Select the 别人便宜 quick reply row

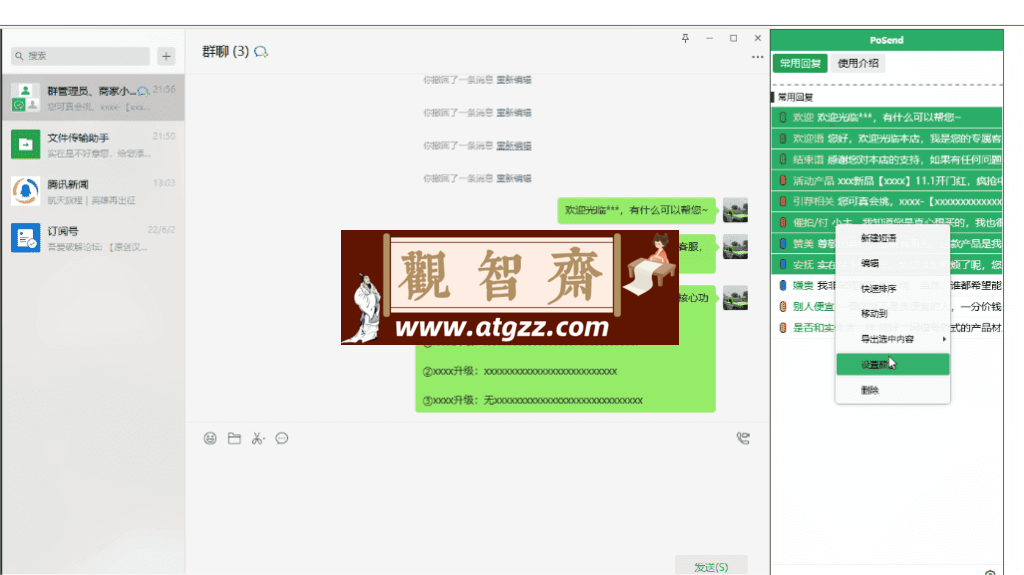888,306
